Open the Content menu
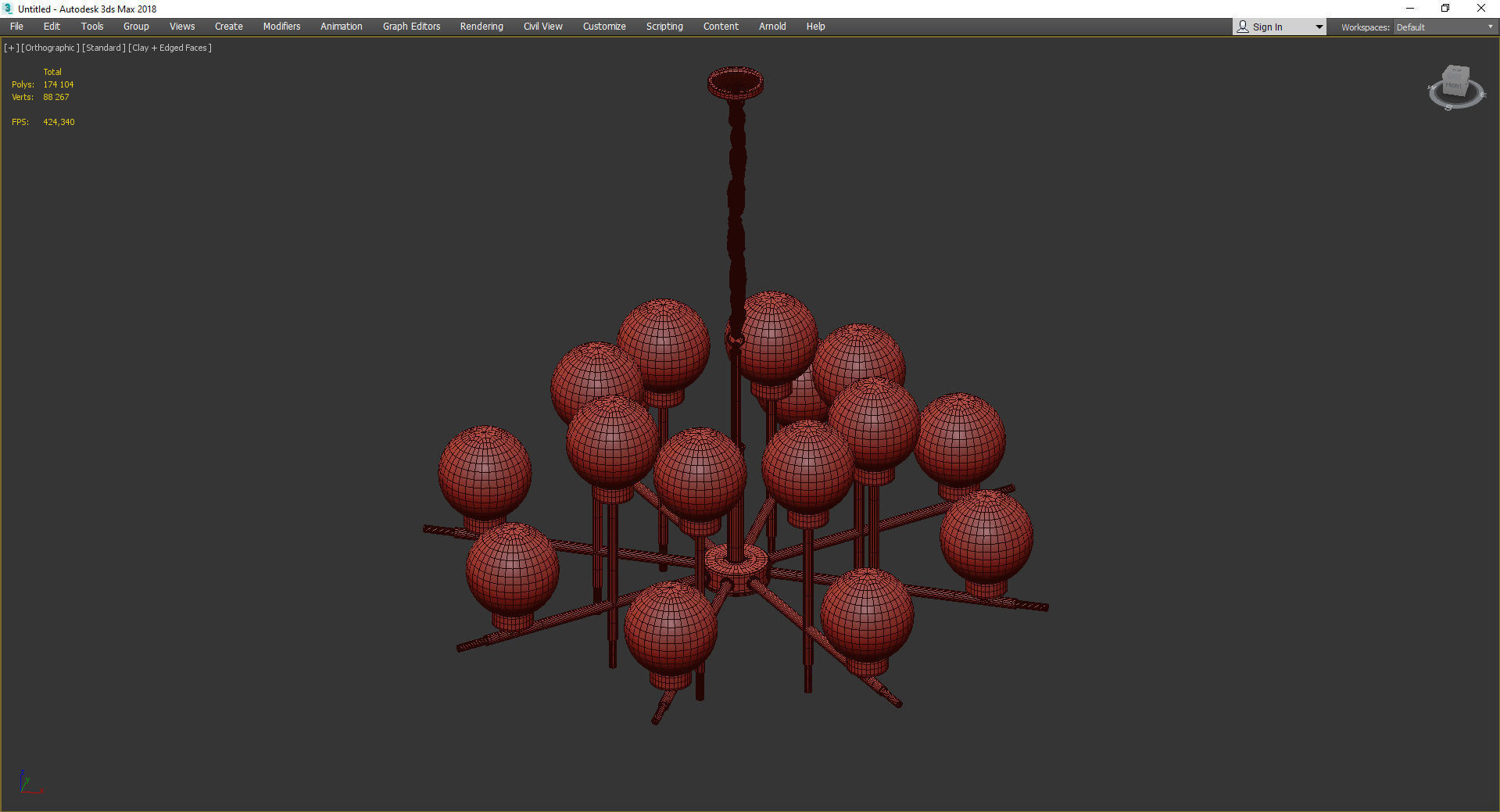The image size is (1500, 812). coord(721,27)
